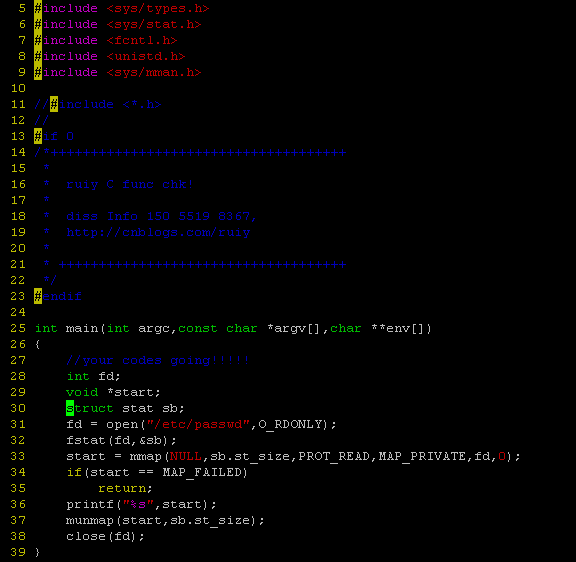Click the 'printf' call on line 36
This screenshot has height=562, width=576.
90,504
